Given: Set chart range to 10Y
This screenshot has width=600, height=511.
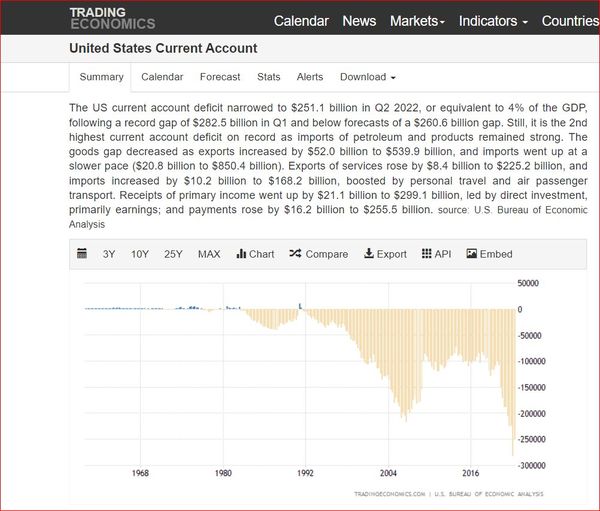Looking at the screenshot, I should [139, 254].
